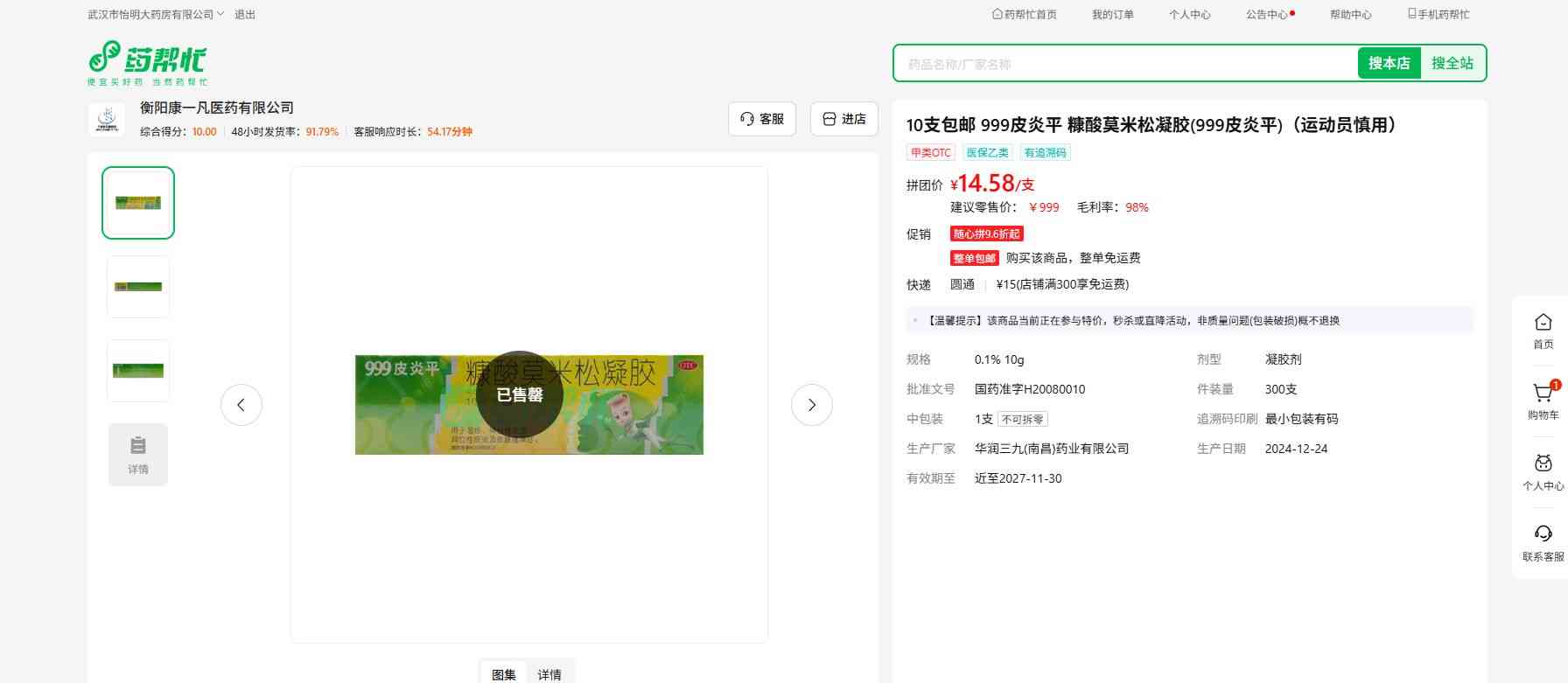Click the 进店 button to enter store
Screen dimensions: 1568x683
[843, 119]
